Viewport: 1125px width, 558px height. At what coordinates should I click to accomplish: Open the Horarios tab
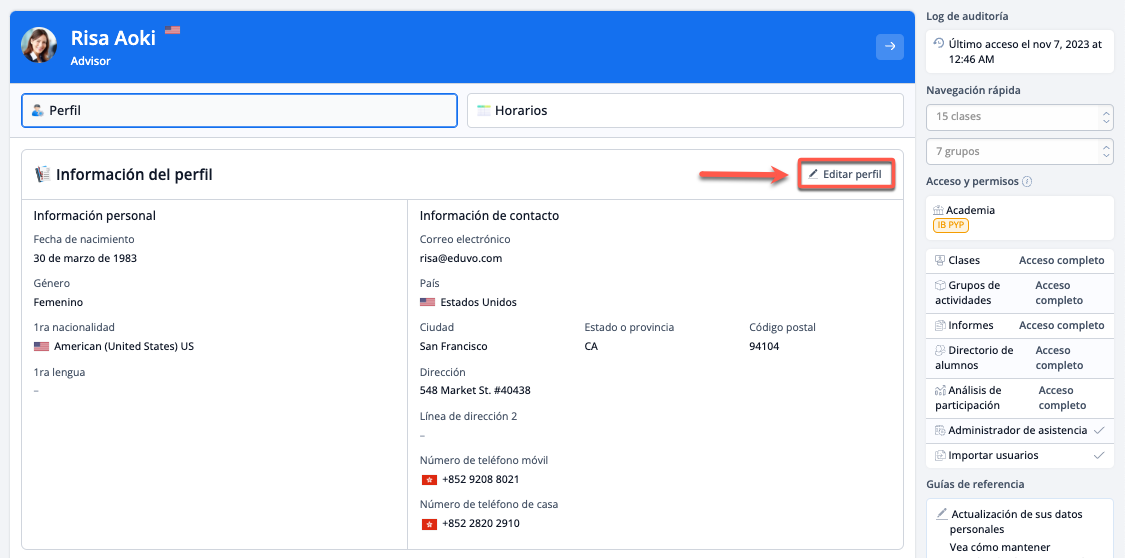coord(685,111)
